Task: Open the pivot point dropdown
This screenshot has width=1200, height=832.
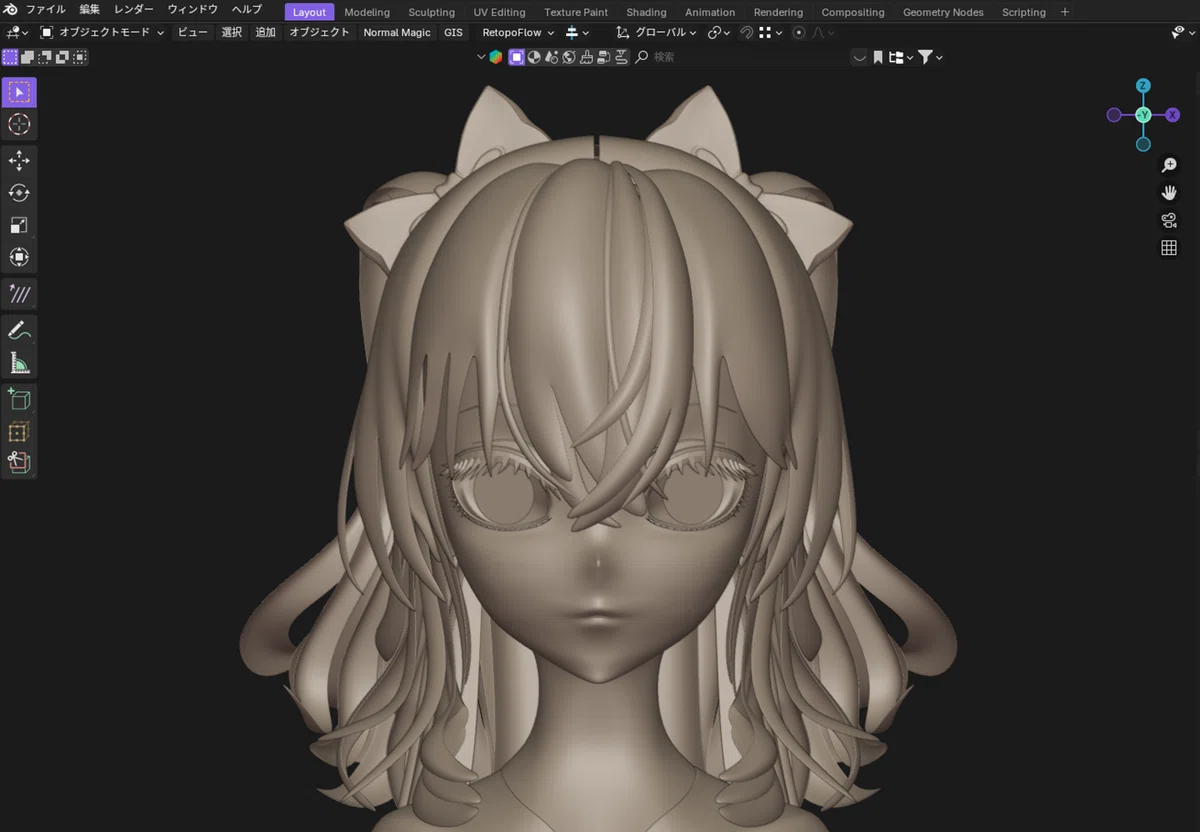Action: [x=719, y=33]
